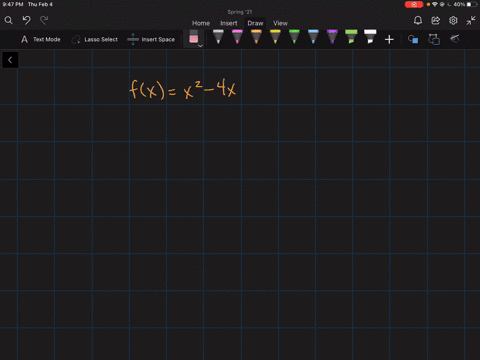Open the Insert tab
This screenshot has width=480, height=360.
pos(229,23)
